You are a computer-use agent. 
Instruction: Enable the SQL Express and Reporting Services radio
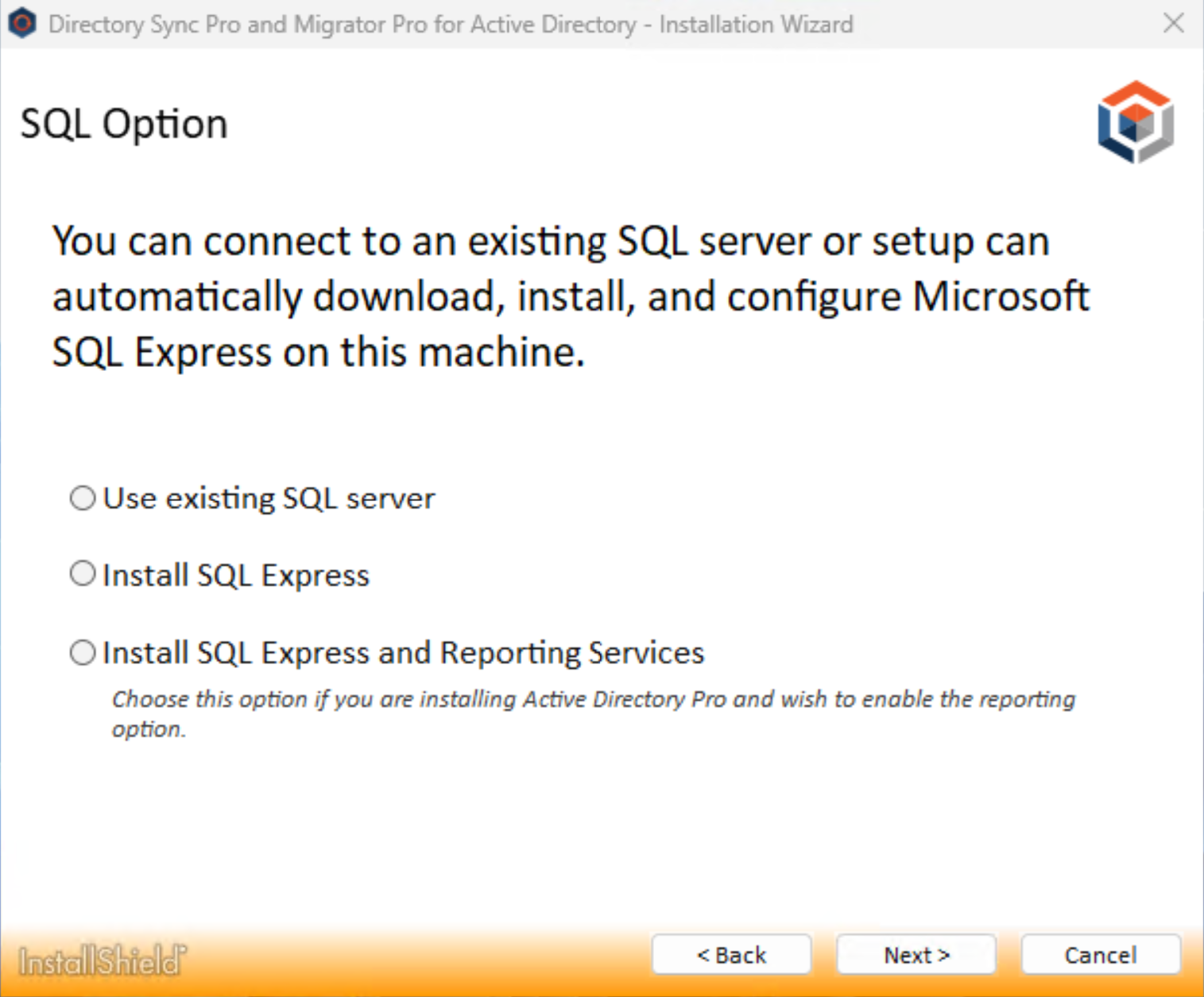(83, 652)
